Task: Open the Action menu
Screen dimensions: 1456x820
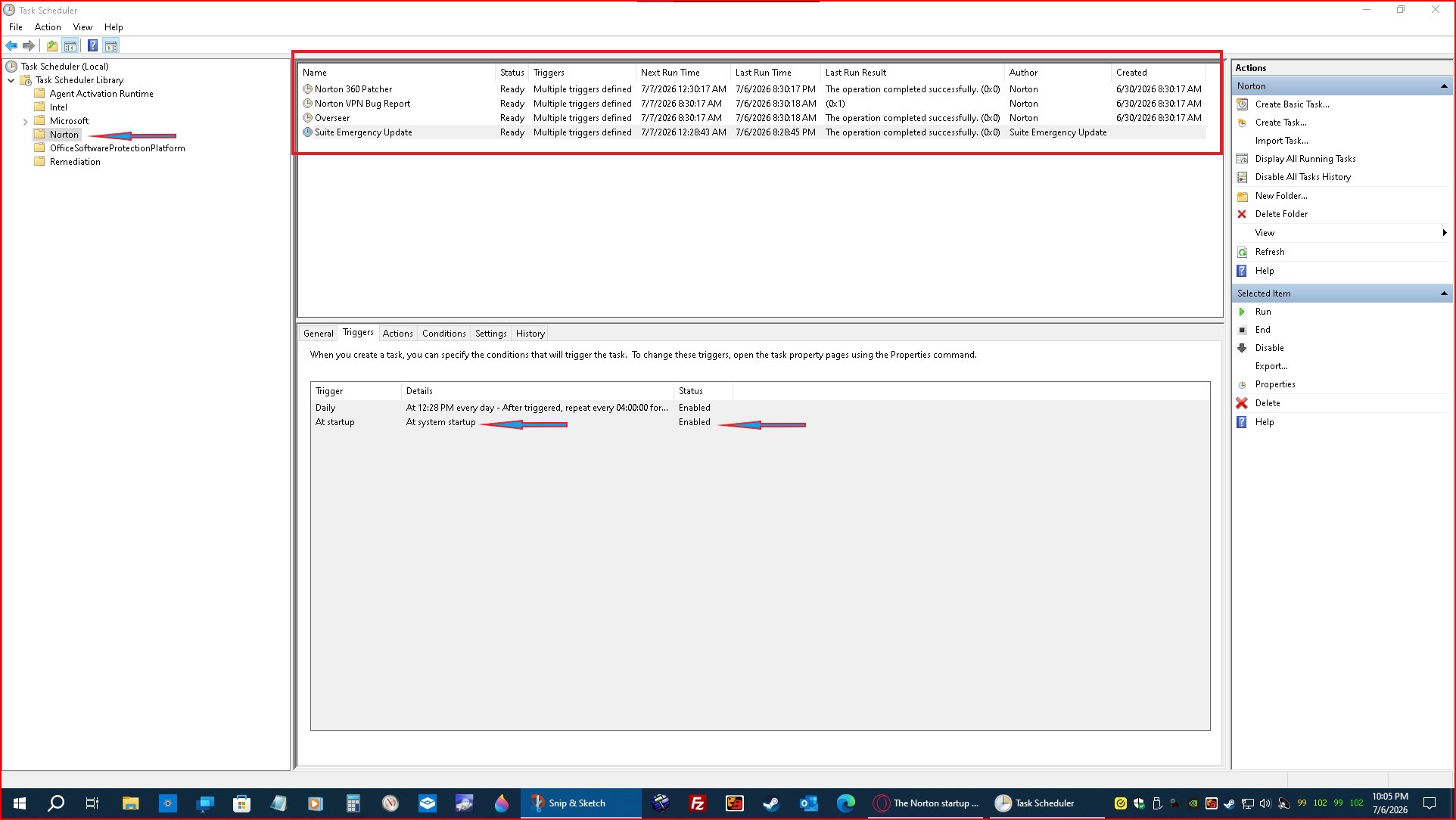Action: point(48,27)
